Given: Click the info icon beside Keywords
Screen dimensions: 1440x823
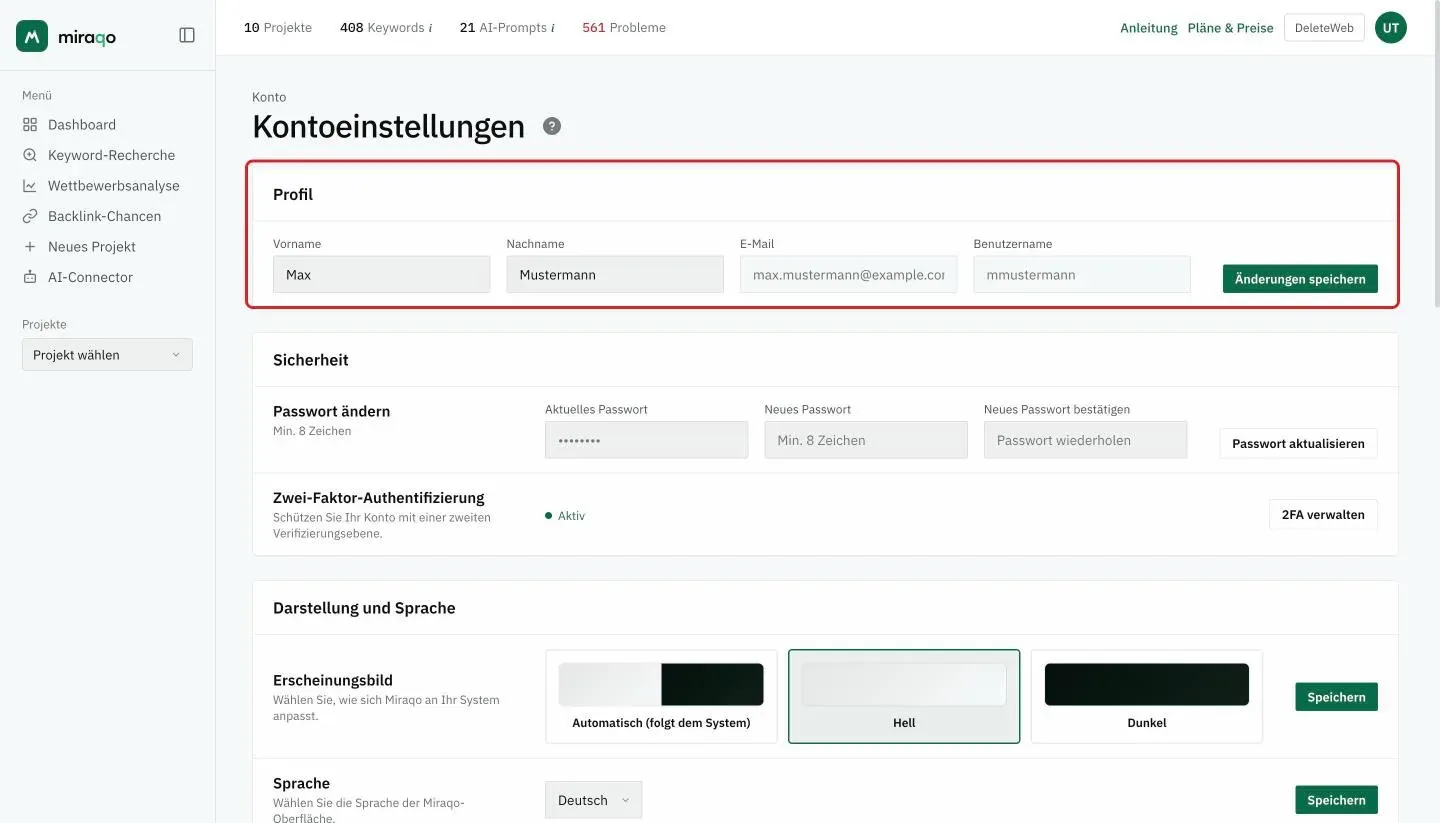Looking at the screenshot, I should point(430,28).
